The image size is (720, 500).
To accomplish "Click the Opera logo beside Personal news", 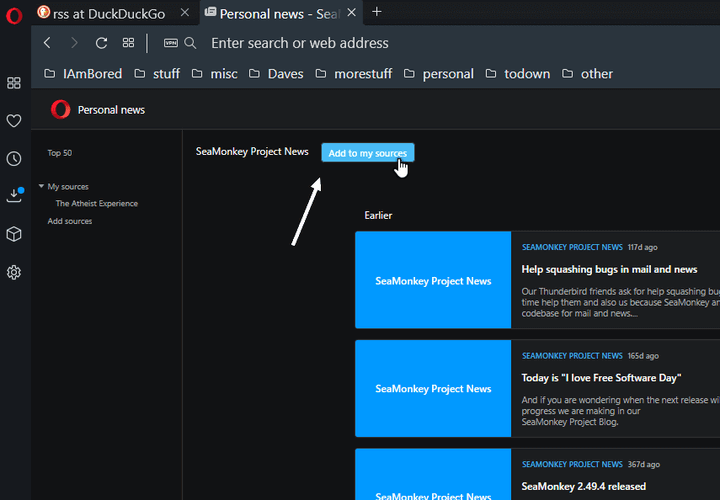I will [61, 110].
